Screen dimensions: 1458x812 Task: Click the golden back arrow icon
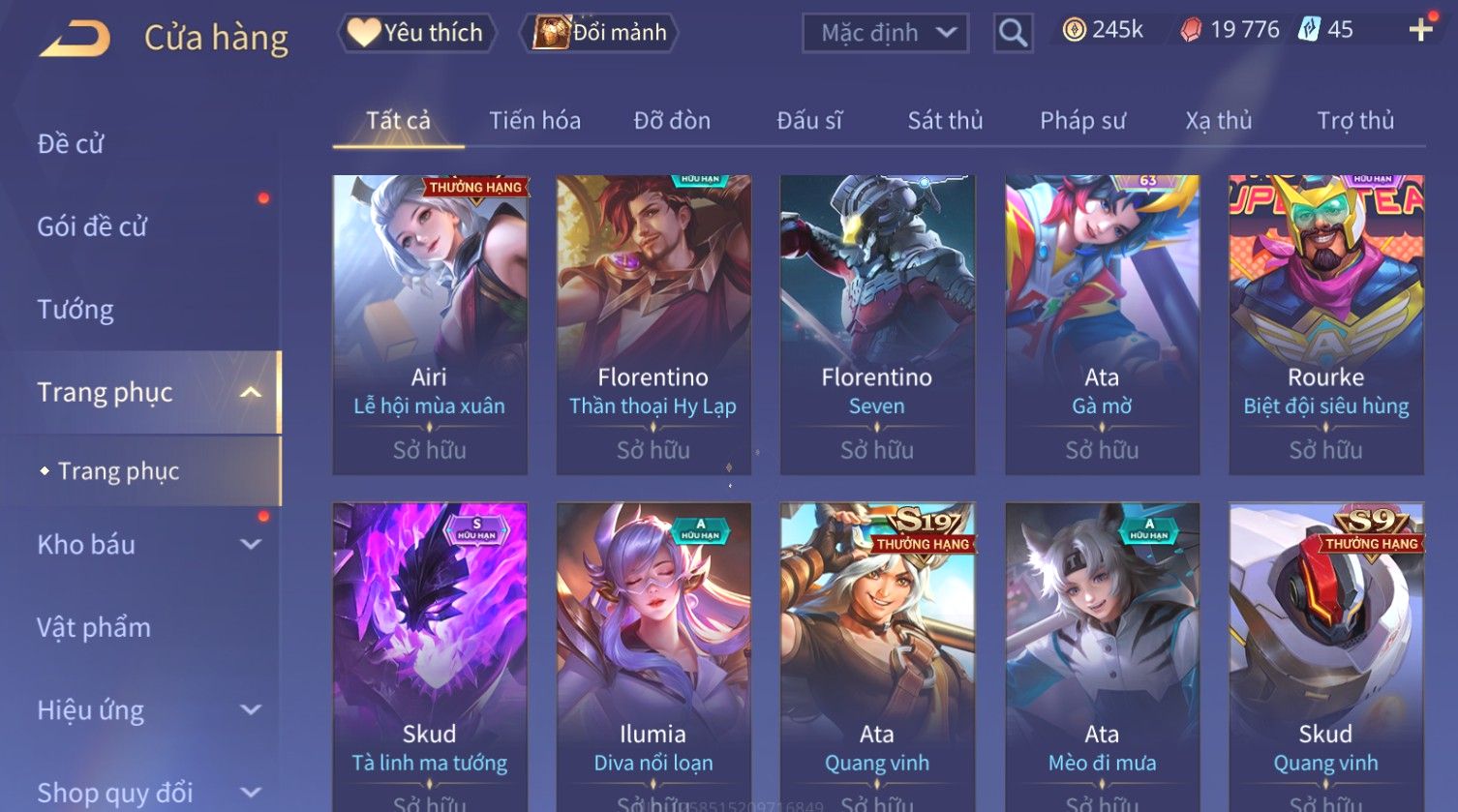click(x=76, y=39)
